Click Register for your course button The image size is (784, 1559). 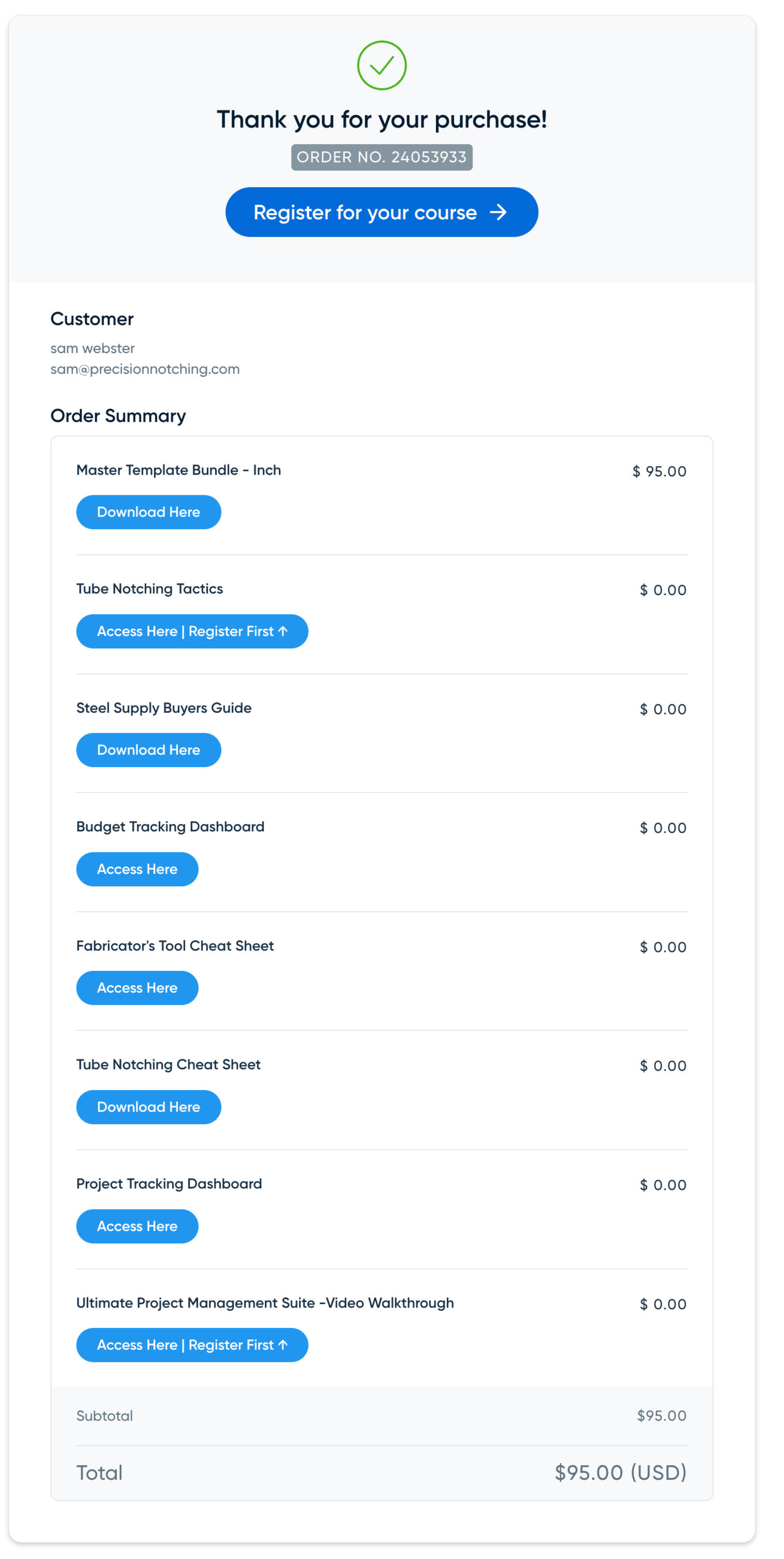[381, 212]
